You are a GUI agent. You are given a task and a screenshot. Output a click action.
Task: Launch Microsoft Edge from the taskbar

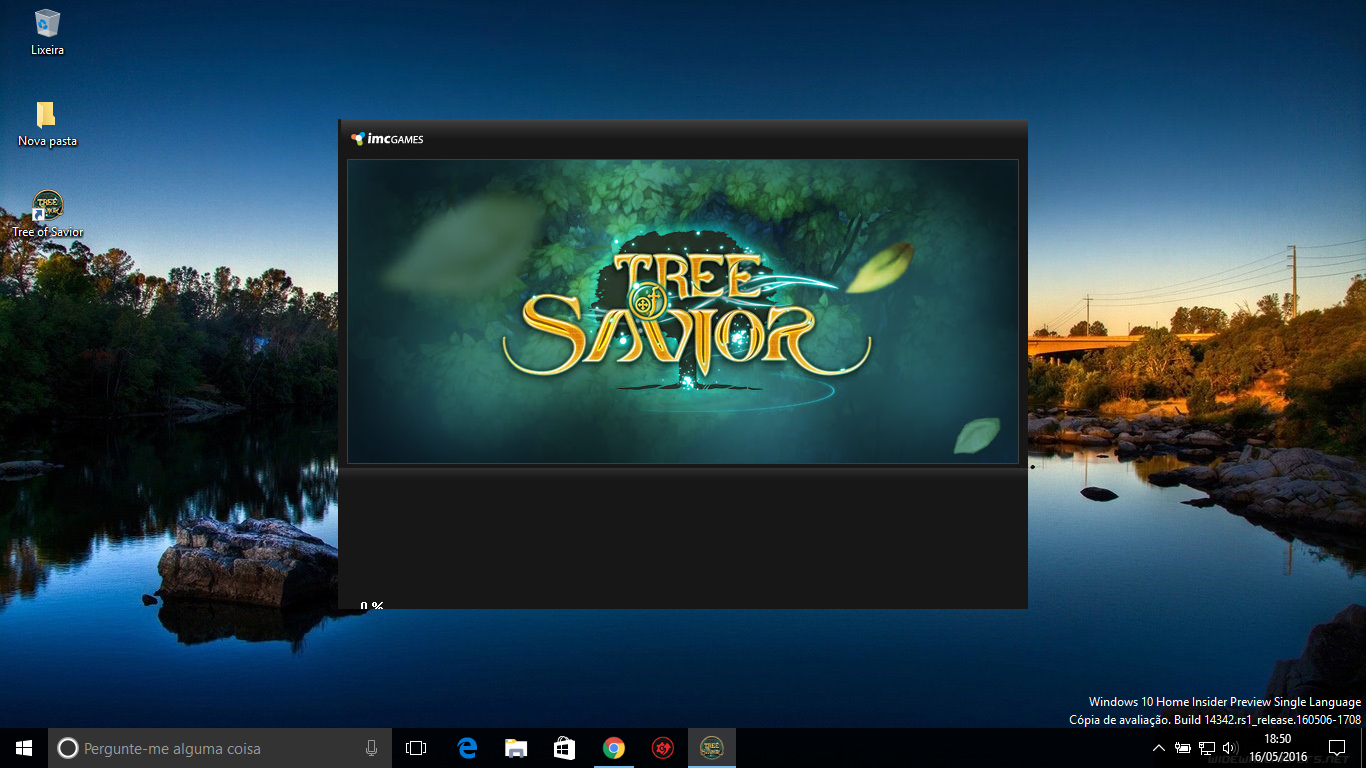pos(467,748)
